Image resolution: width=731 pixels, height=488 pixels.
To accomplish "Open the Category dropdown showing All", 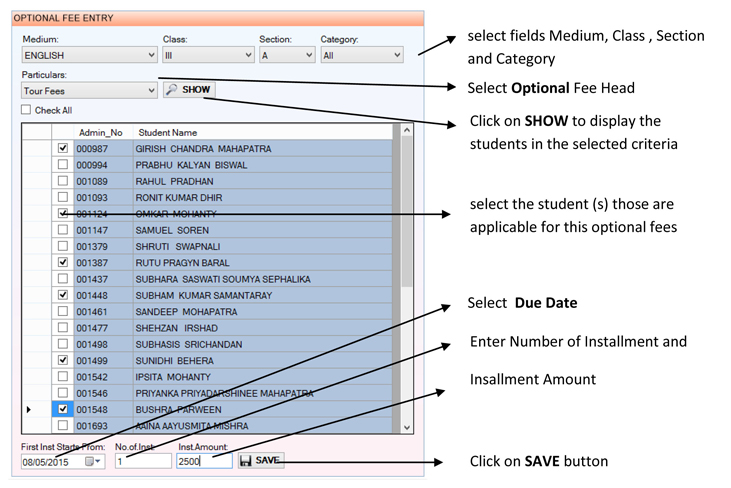I will click(x=362, y=55).
